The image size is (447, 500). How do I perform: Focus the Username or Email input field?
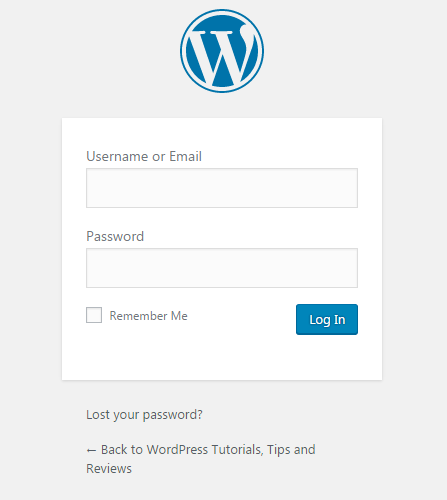pyautogui.click(x=222, y=188)
